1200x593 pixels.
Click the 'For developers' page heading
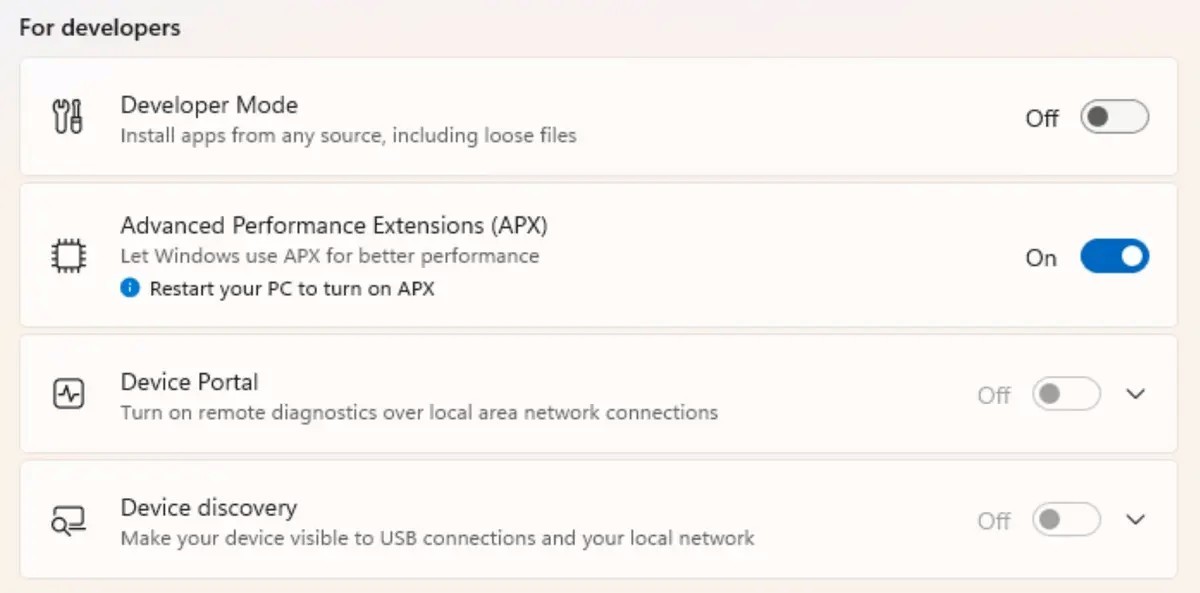point(100,28)
